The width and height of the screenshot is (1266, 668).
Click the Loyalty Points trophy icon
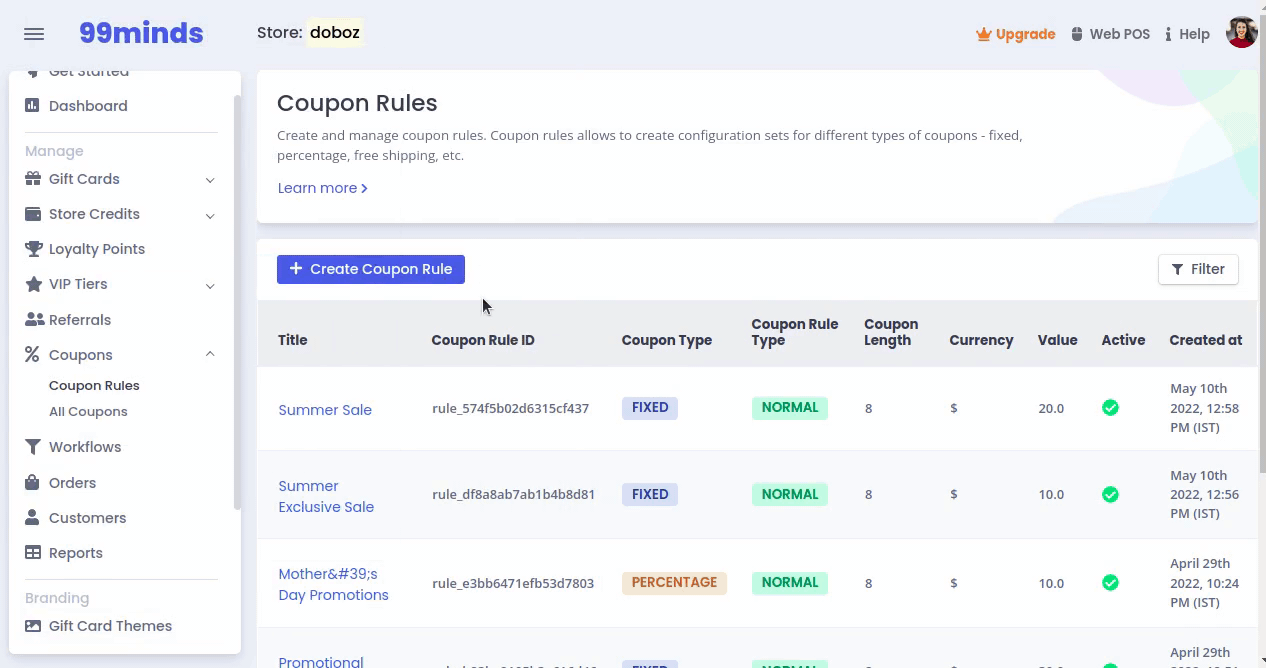(x=33, y=249)
